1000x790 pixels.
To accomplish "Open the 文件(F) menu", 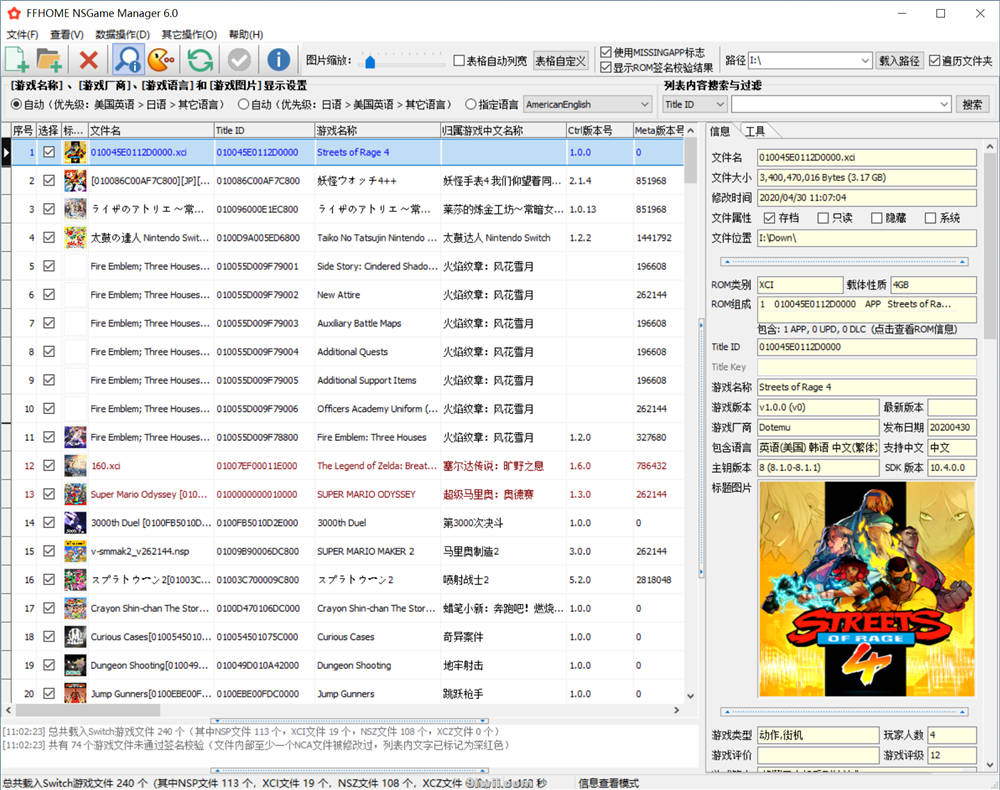I will click(22, 34).
